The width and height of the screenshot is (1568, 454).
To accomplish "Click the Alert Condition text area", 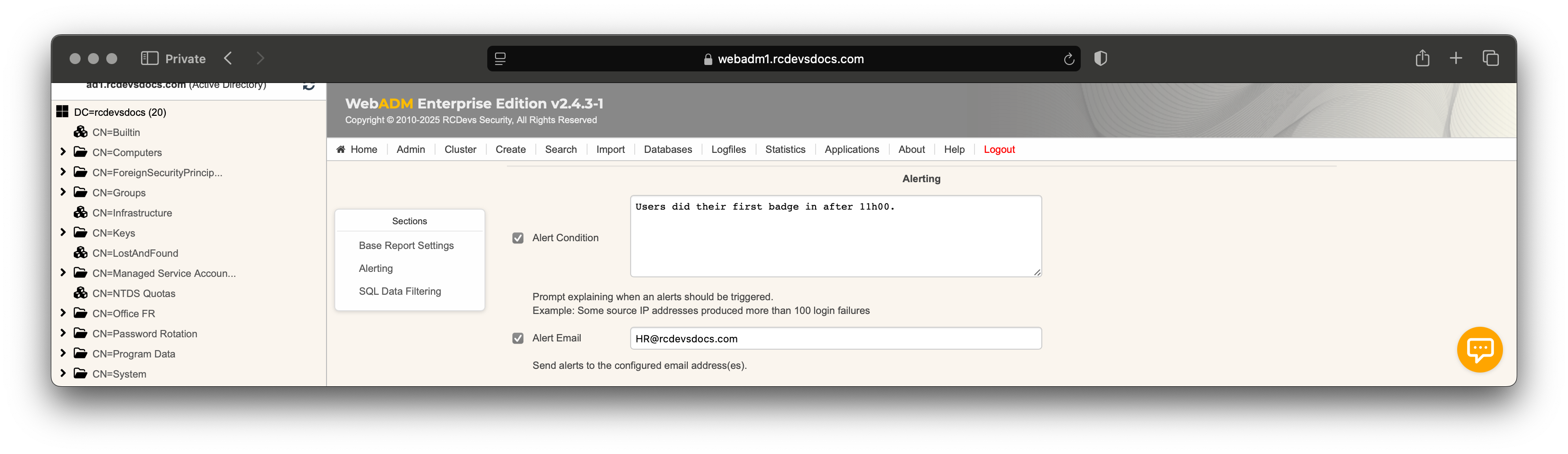I will click(836, 236).
